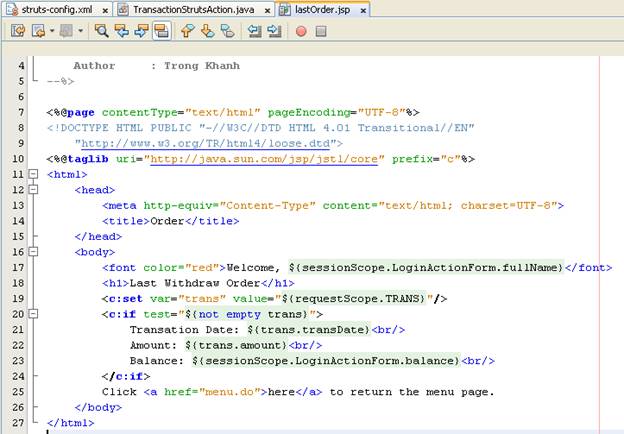The height and width of the screenshot is (434, 624).
Task: Click the DOCTYPE declaration on line 8
Action: point(261,128)
